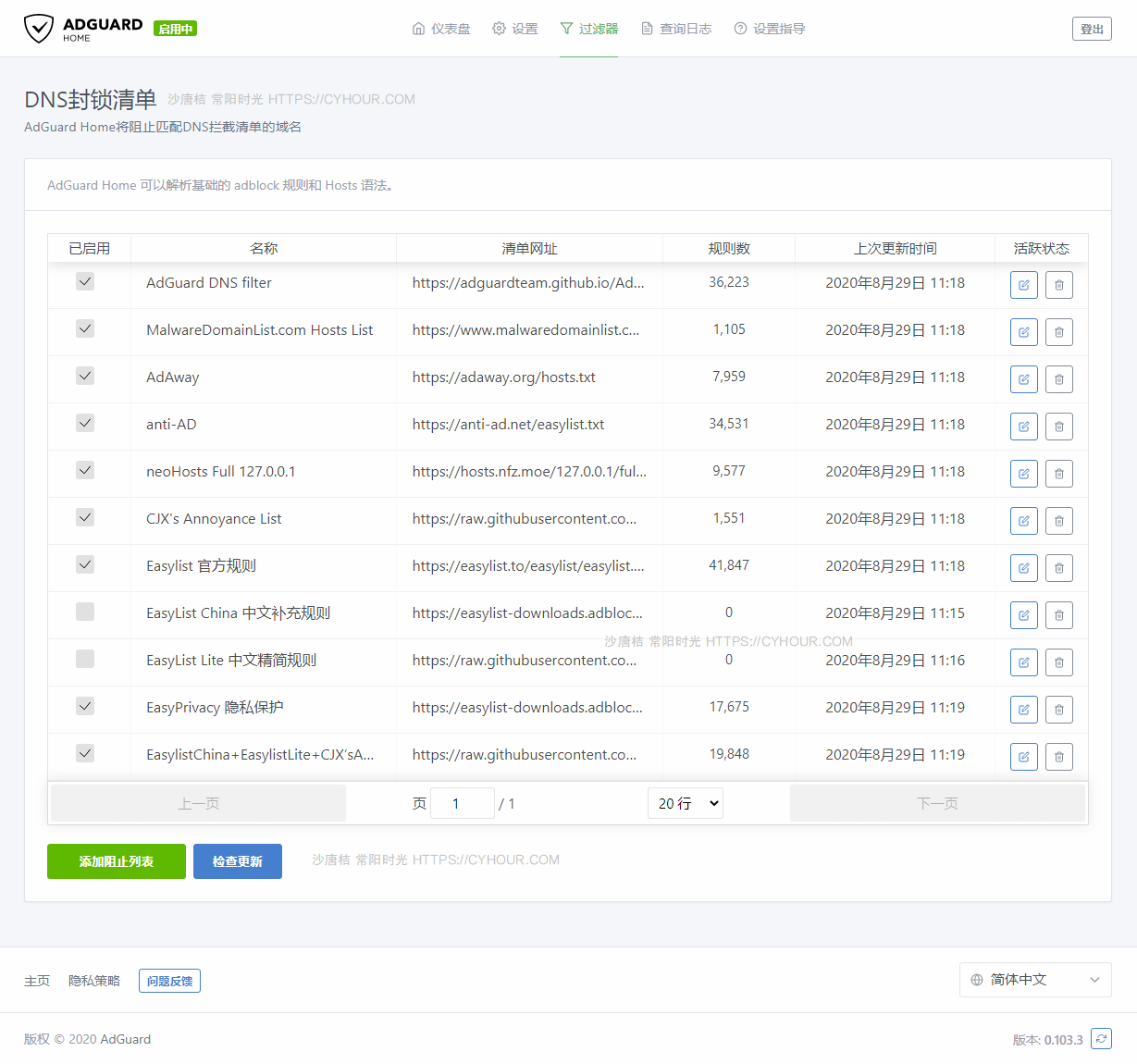Screen dimensions: 1137x1064
Task: Uncheck MalwareDomainList.com Hosts List
Action: (85, 328)
